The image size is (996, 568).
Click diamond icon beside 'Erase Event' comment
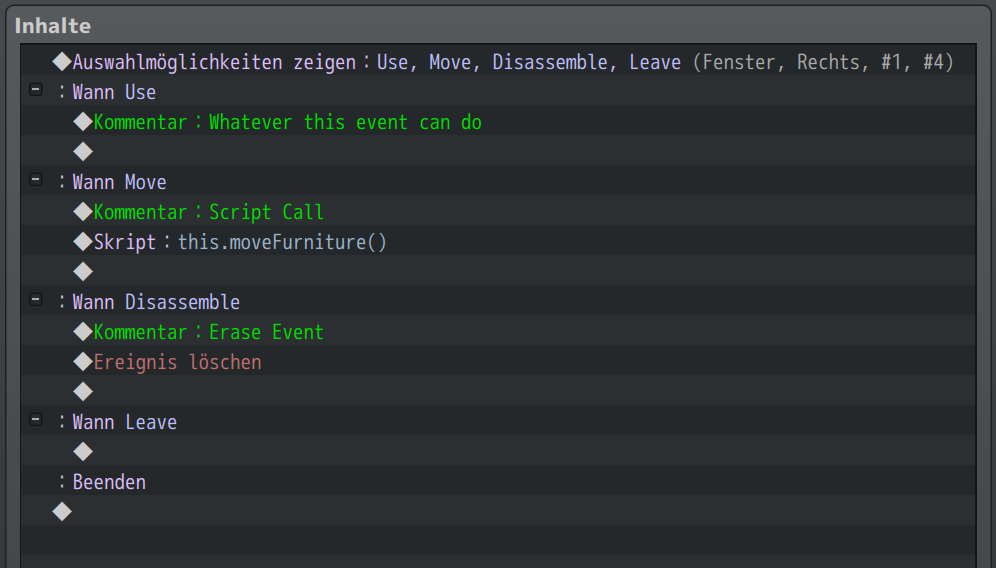click(83, 332)
